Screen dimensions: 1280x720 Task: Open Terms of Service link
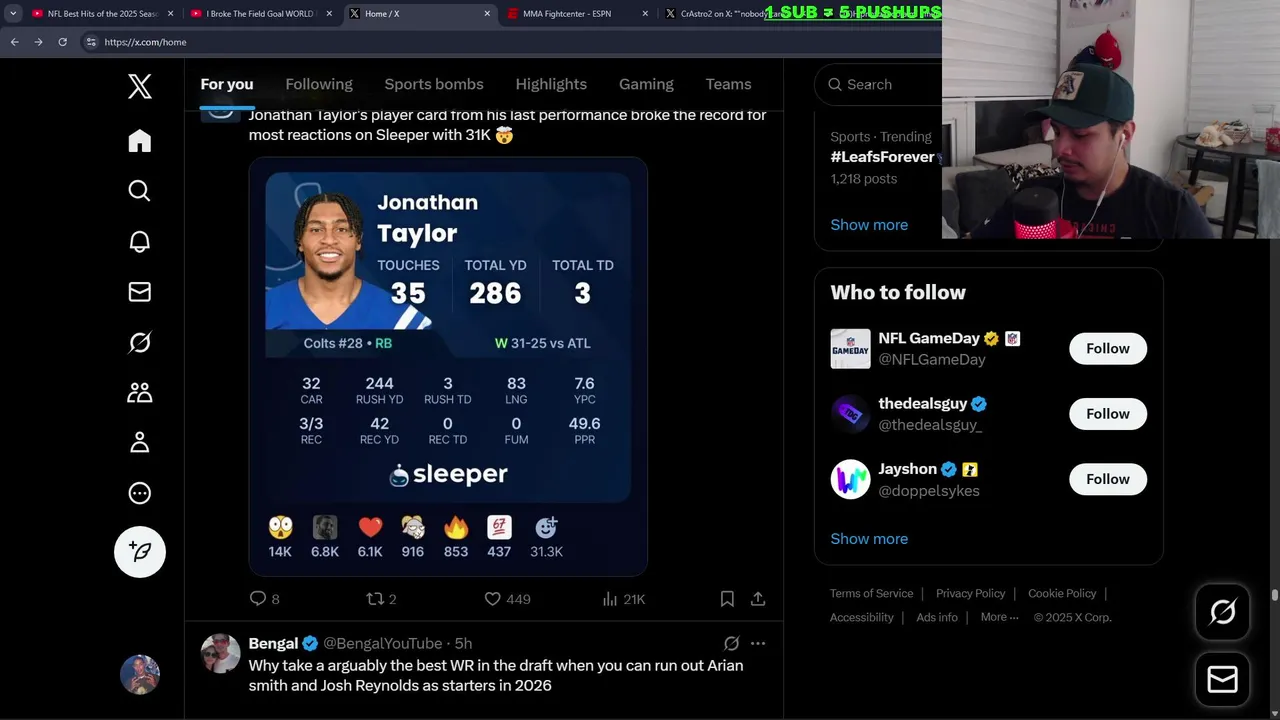(871, 593)
